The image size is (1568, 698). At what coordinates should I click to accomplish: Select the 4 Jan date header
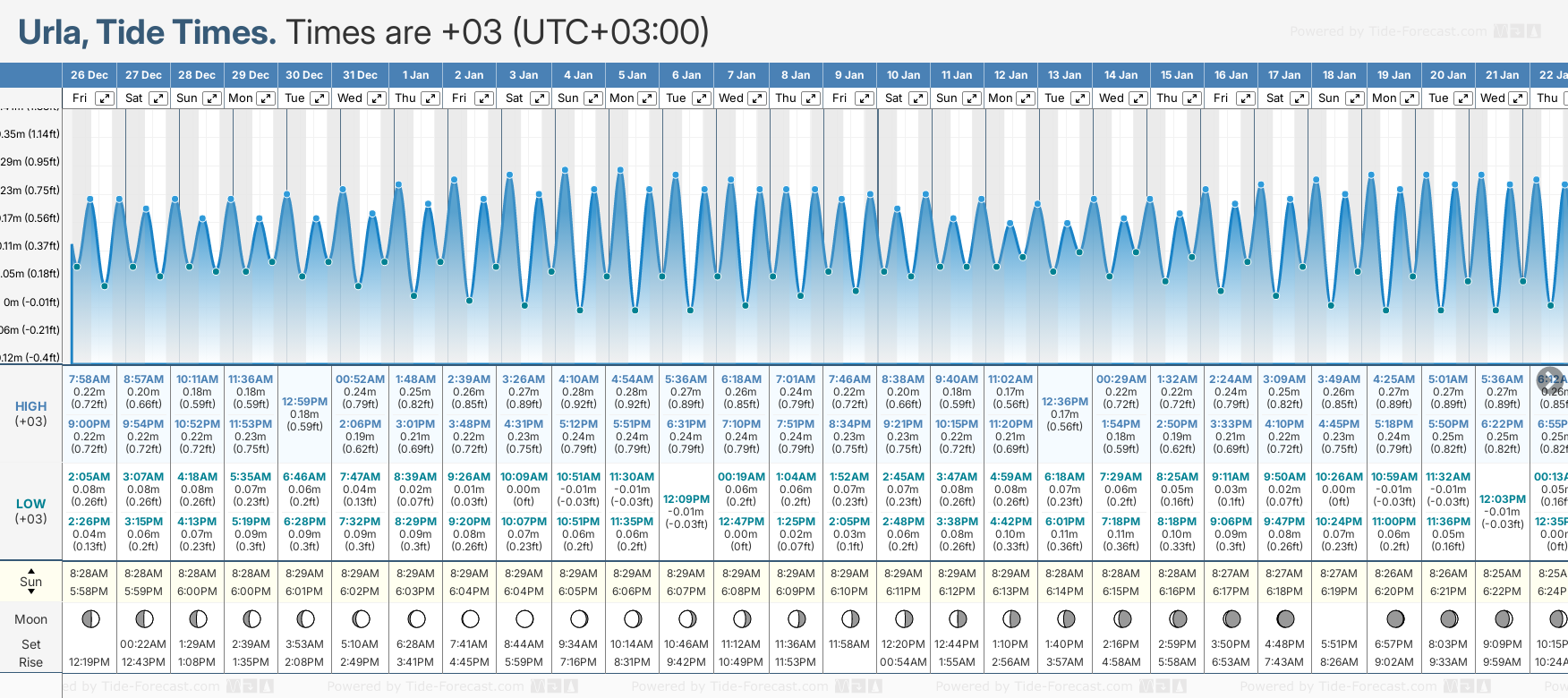tap(578, 75)
